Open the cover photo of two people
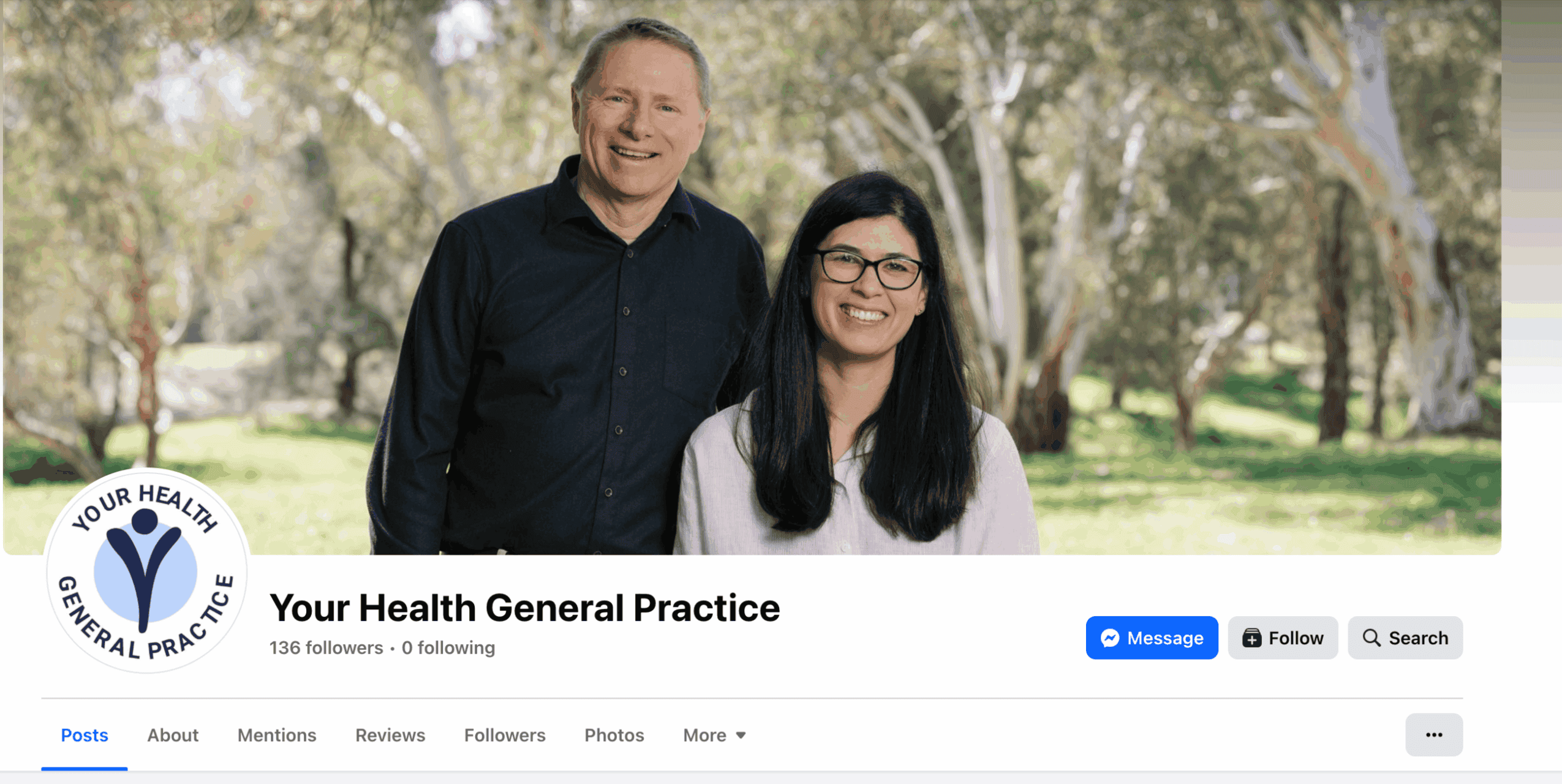This screenshot has width=1562, height=784. pos(752,277)
